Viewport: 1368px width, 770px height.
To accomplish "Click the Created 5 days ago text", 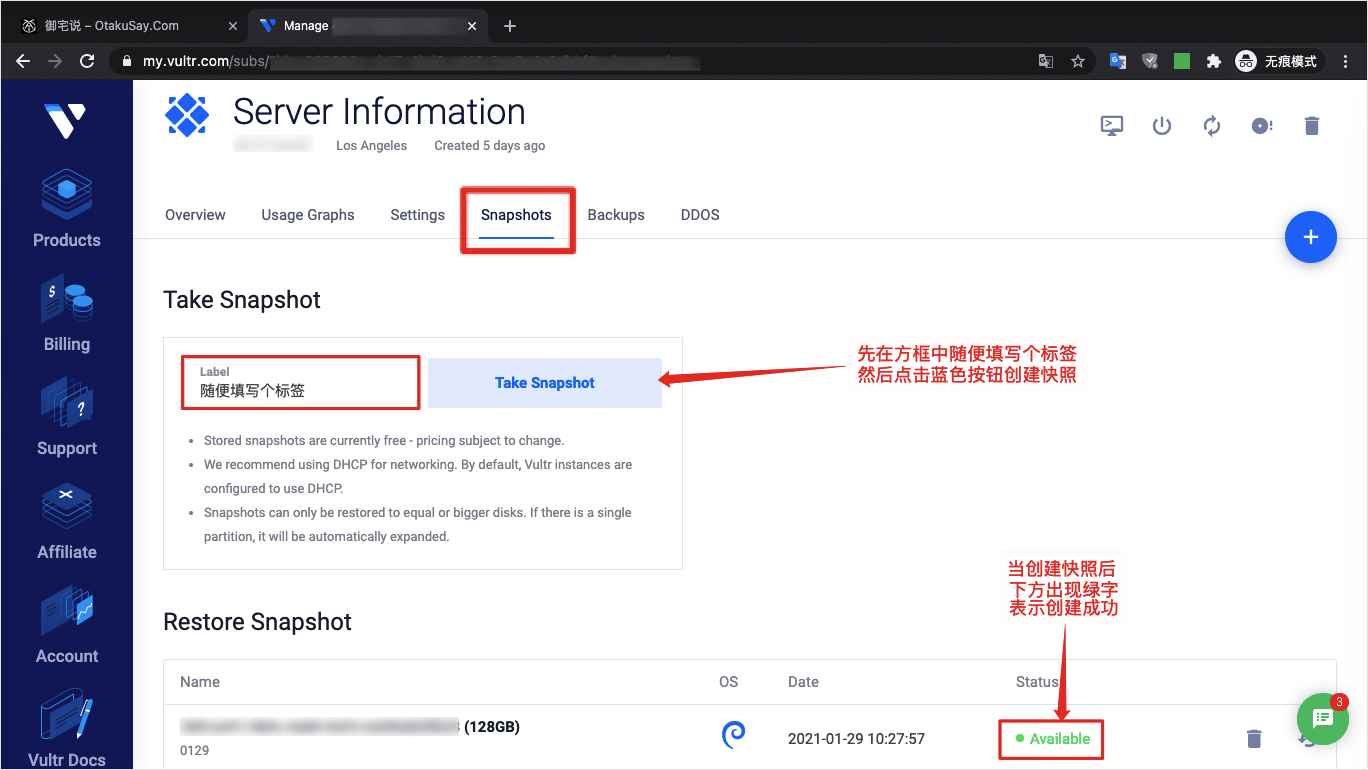I will [490, 146].
